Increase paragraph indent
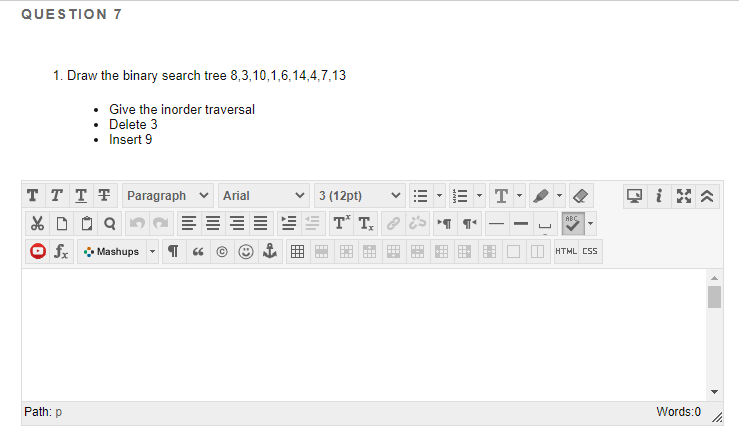Screen dimensions: 739x441 coord(288,223)
